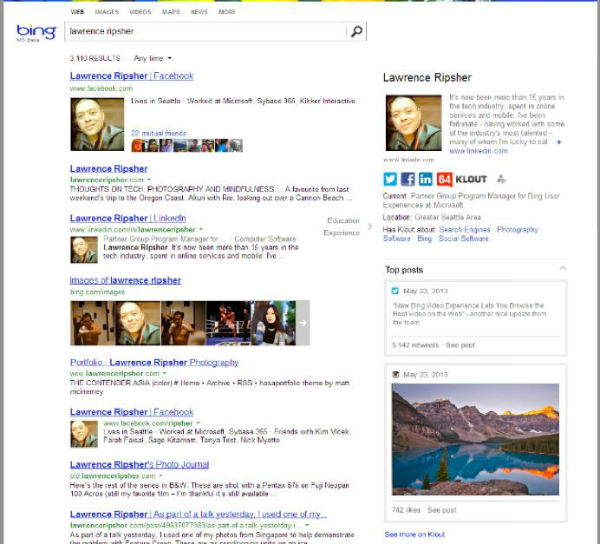
Task: Click bing.com/images URL text
Action: pos(97,292)
